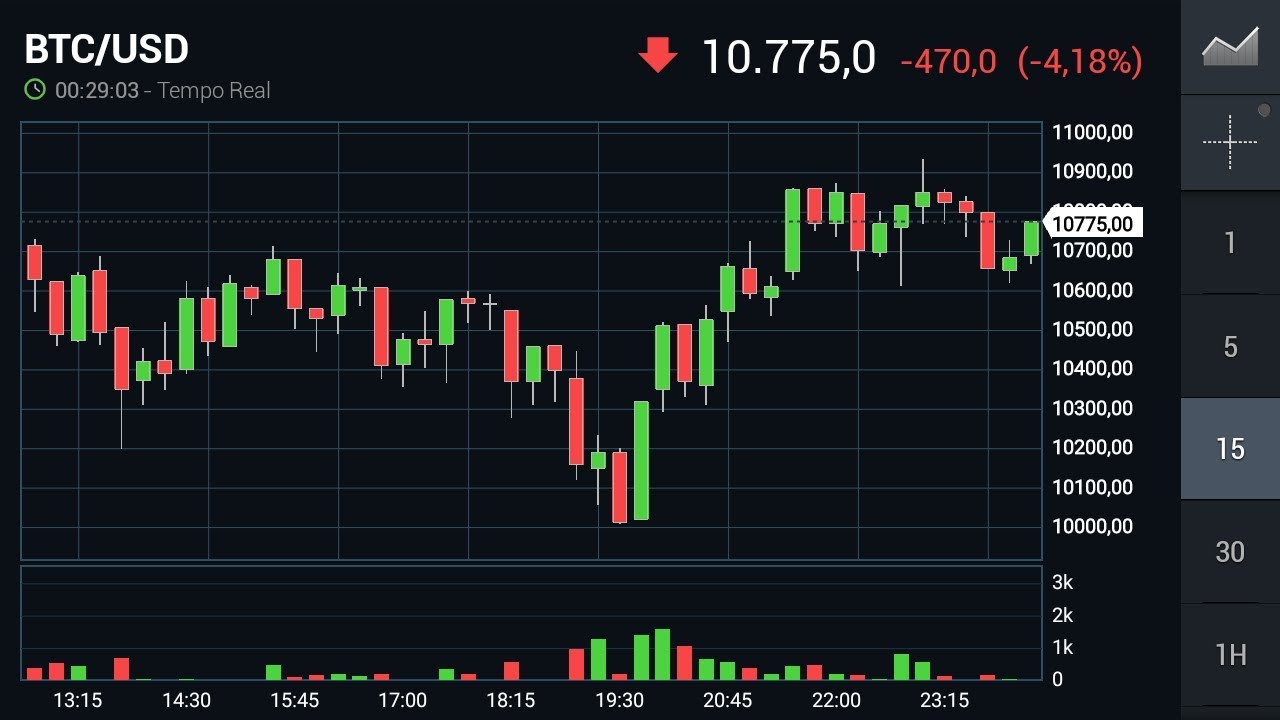1280x720 pixels.
Task: Activate the crosshair cursor tool
Action: (x=1230, y=142)
